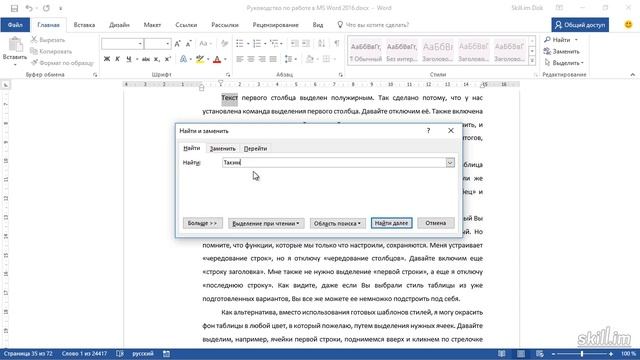Open the borders button
The width and height of the screenshot is (640, 360).
pyautogui.click(x=326, y=59)
